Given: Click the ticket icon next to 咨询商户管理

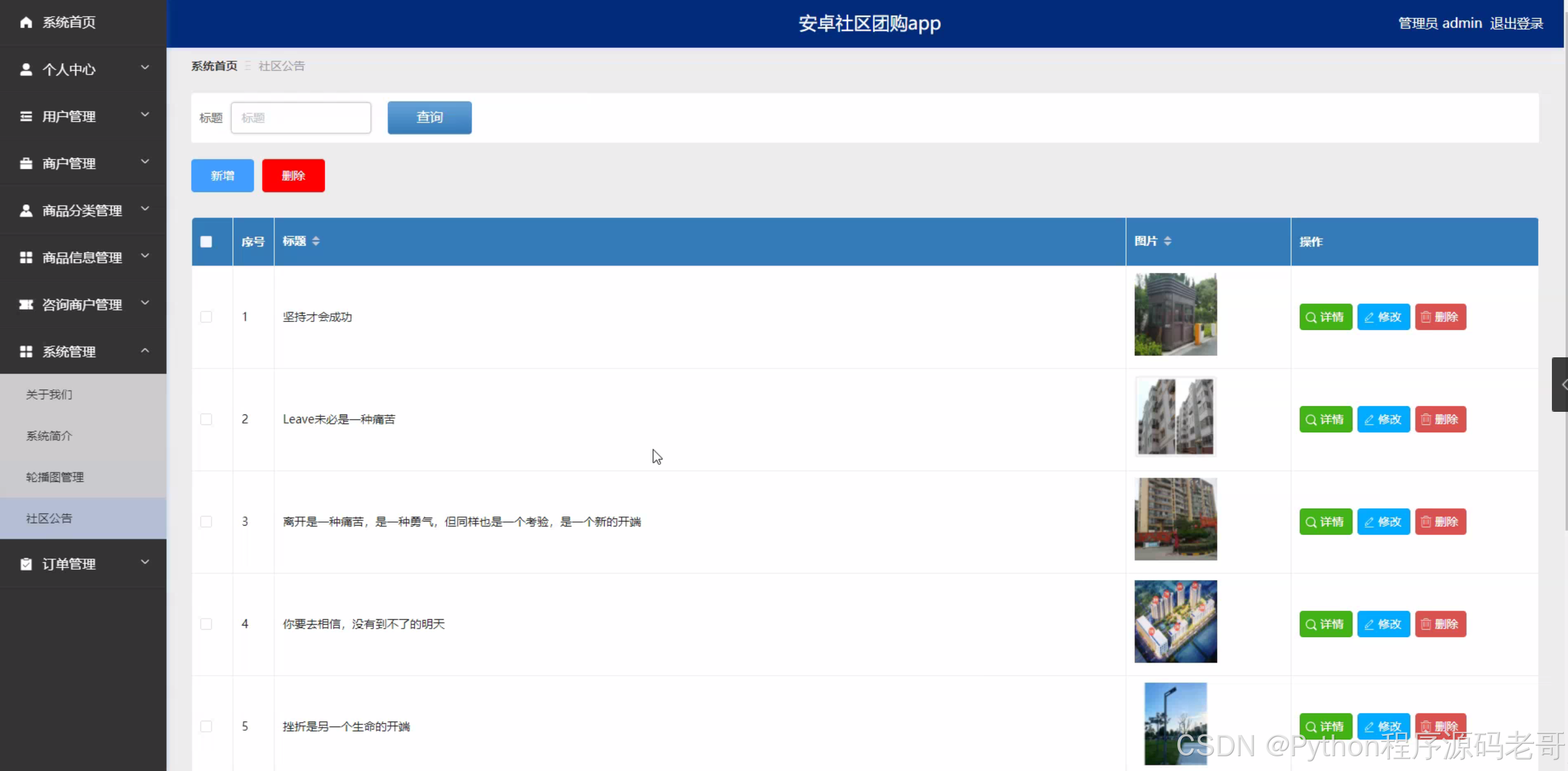Looking at the screenshot, I should 26,305.
